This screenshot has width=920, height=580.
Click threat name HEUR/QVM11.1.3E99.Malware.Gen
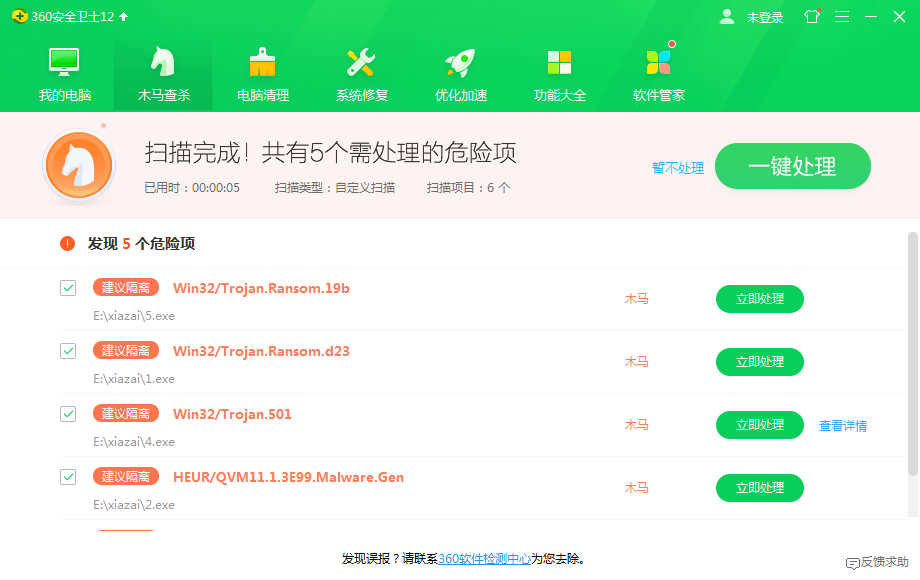(288, 477)
